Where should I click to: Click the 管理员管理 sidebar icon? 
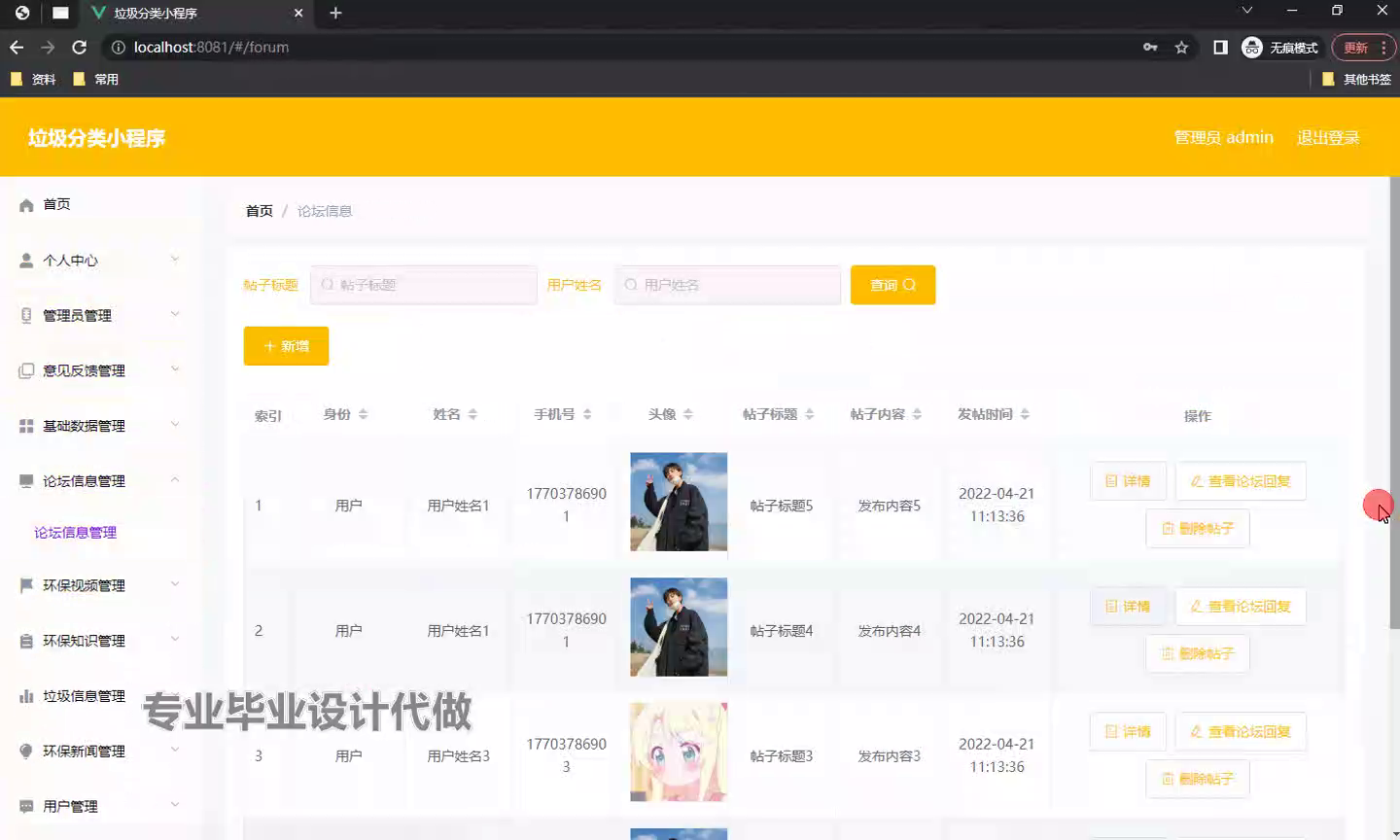[x=26, y=315]
